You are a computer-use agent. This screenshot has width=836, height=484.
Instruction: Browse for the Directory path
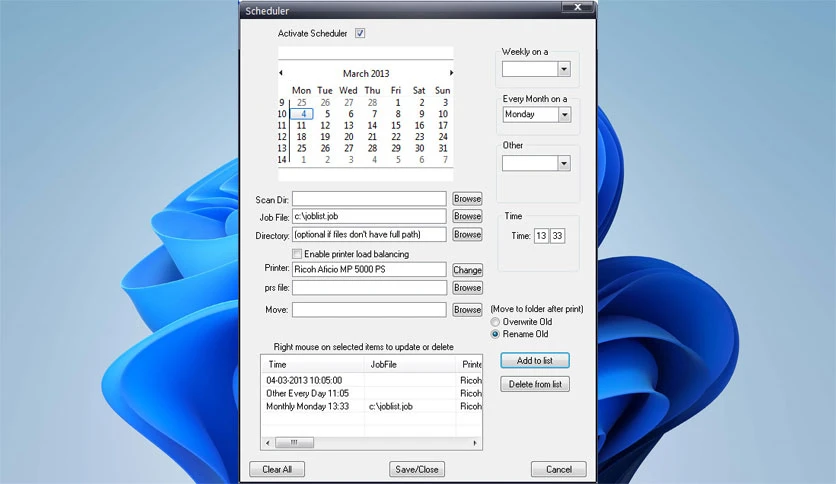pos(468,235)
